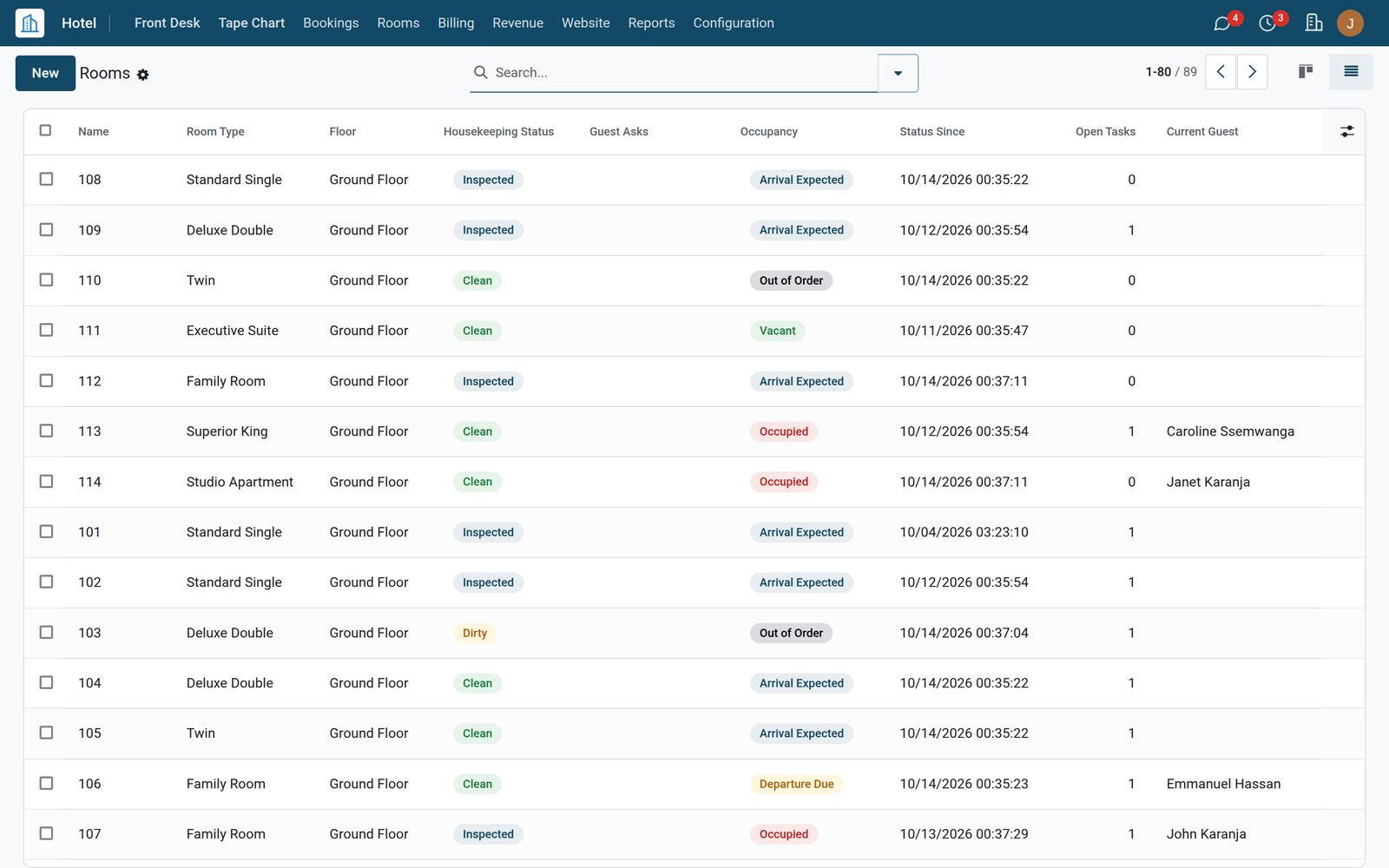
Task: Open the Front Desk menu
Action: click(167, 23)
